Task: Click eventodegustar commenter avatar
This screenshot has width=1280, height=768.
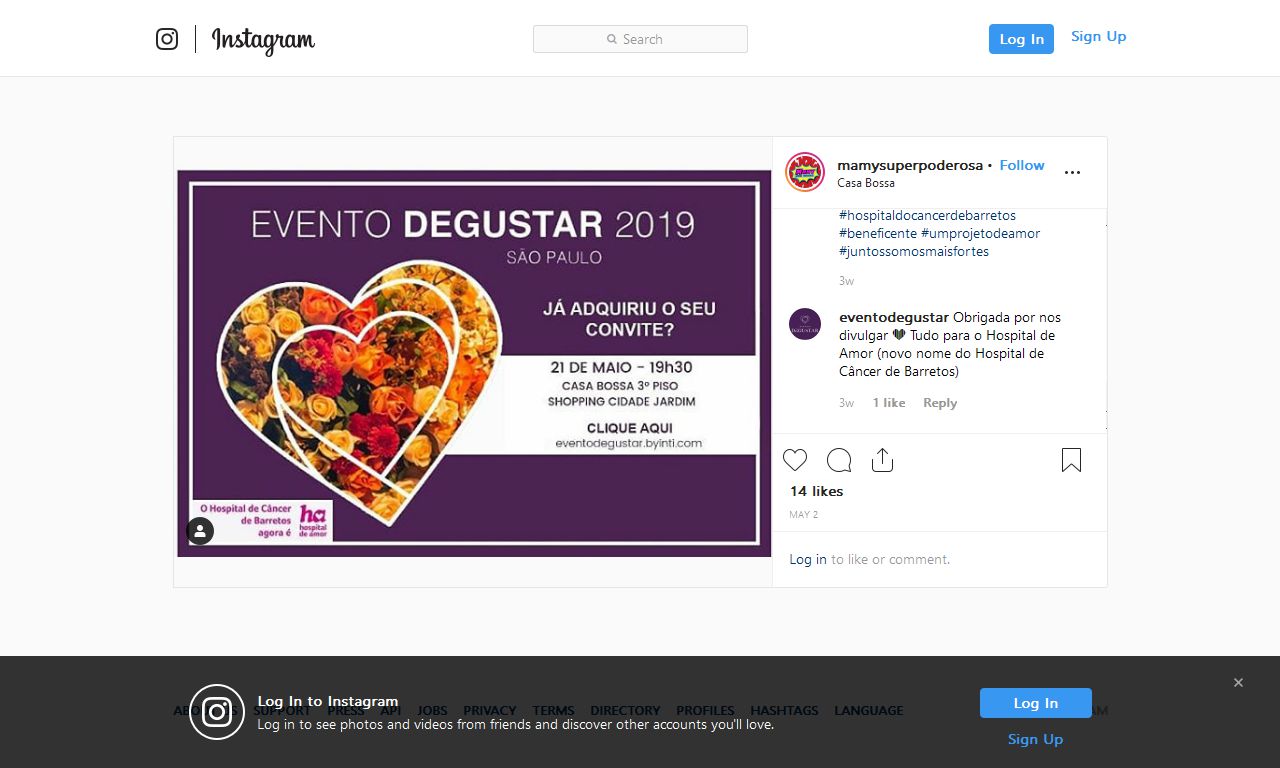Action: [805, 324]
